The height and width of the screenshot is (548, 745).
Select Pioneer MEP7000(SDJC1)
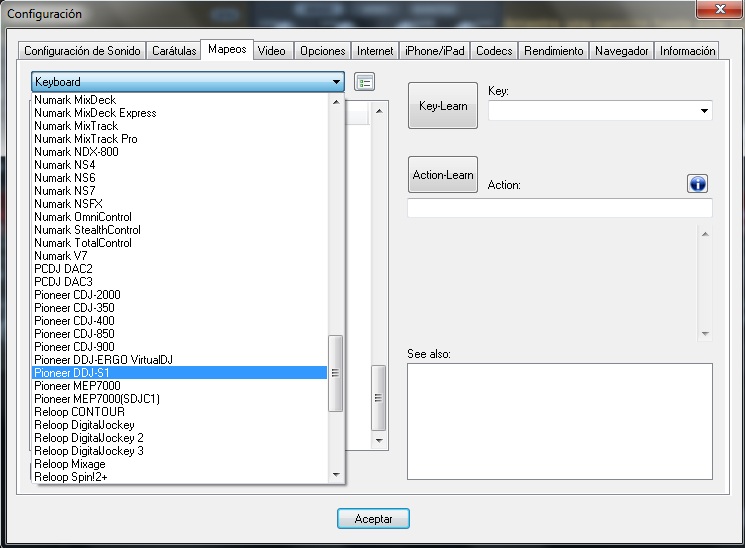click(180, 399)
